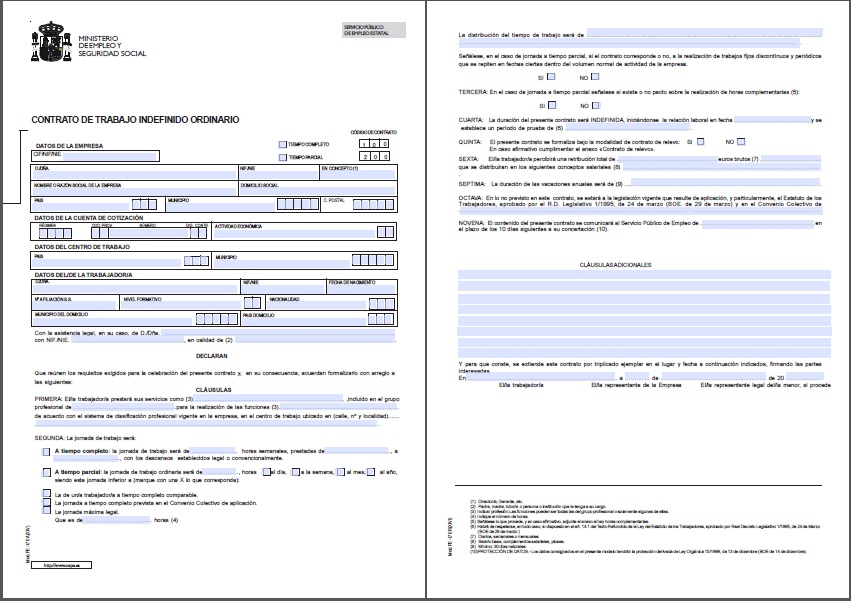Click the first Cláusulas Adicionales text line

[644, 274]
